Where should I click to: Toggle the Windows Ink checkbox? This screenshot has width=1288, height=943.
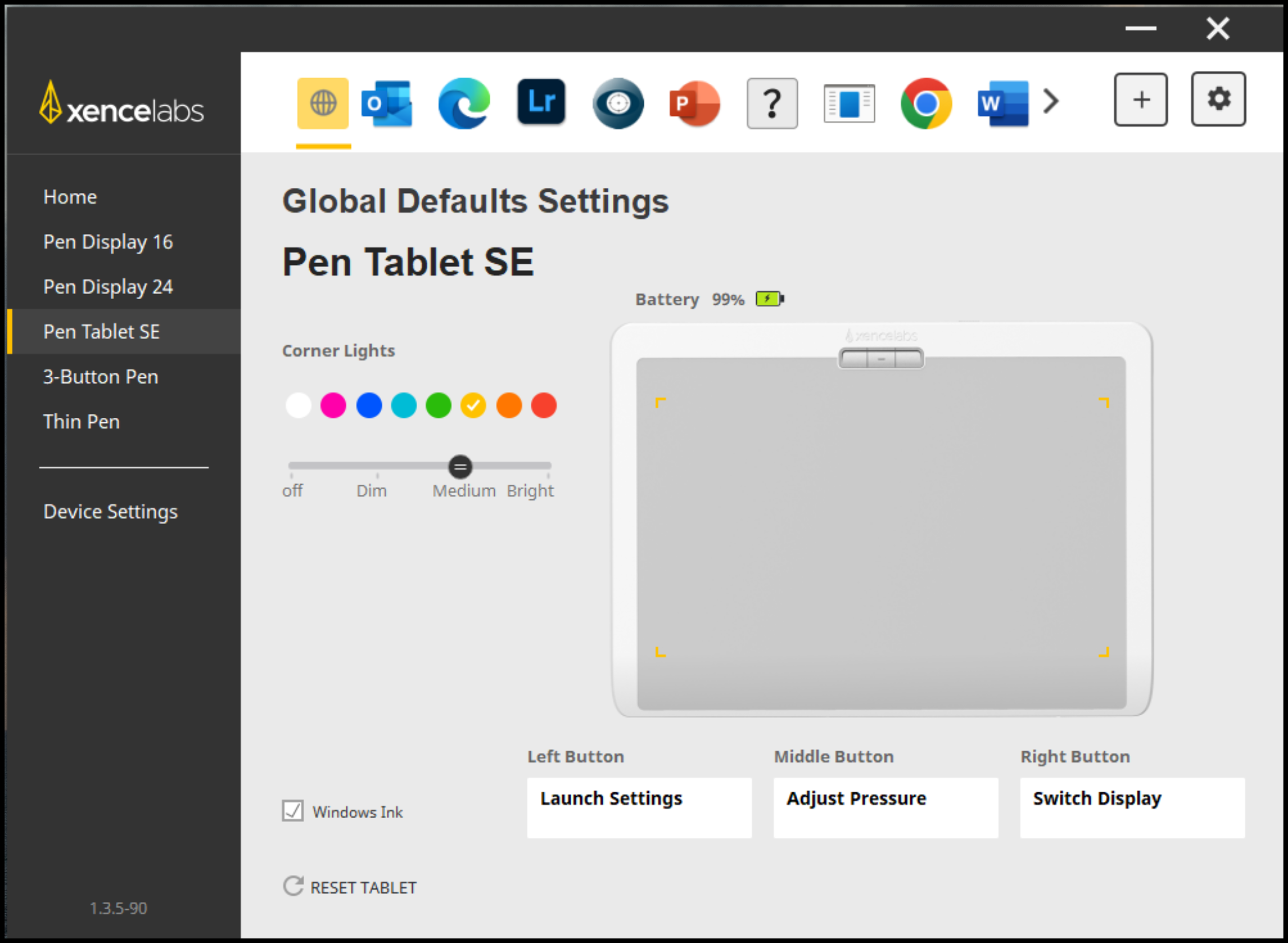[x=293, y=811]
